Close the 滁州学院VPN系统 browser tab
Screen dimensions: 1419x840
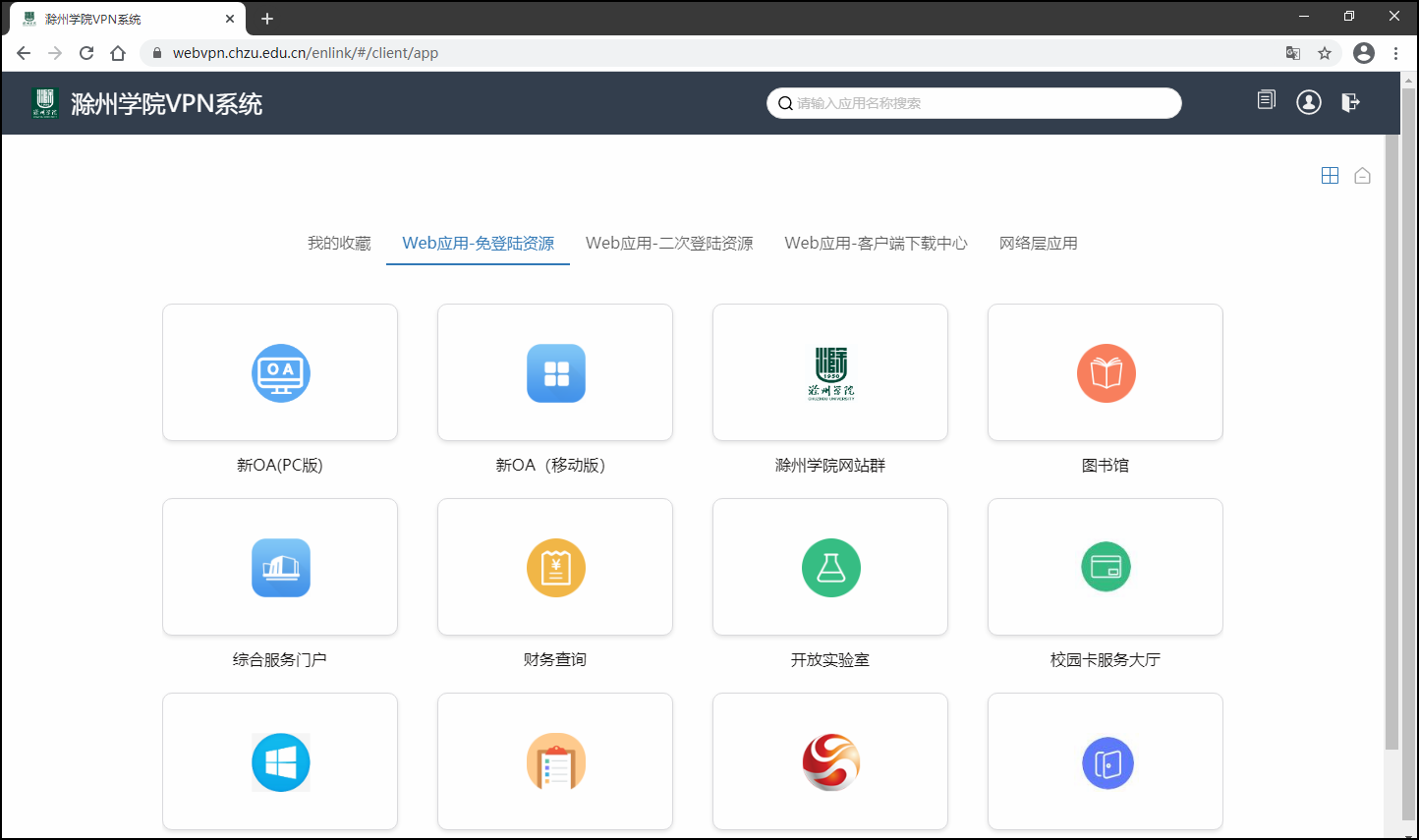(x=230, y=19)
